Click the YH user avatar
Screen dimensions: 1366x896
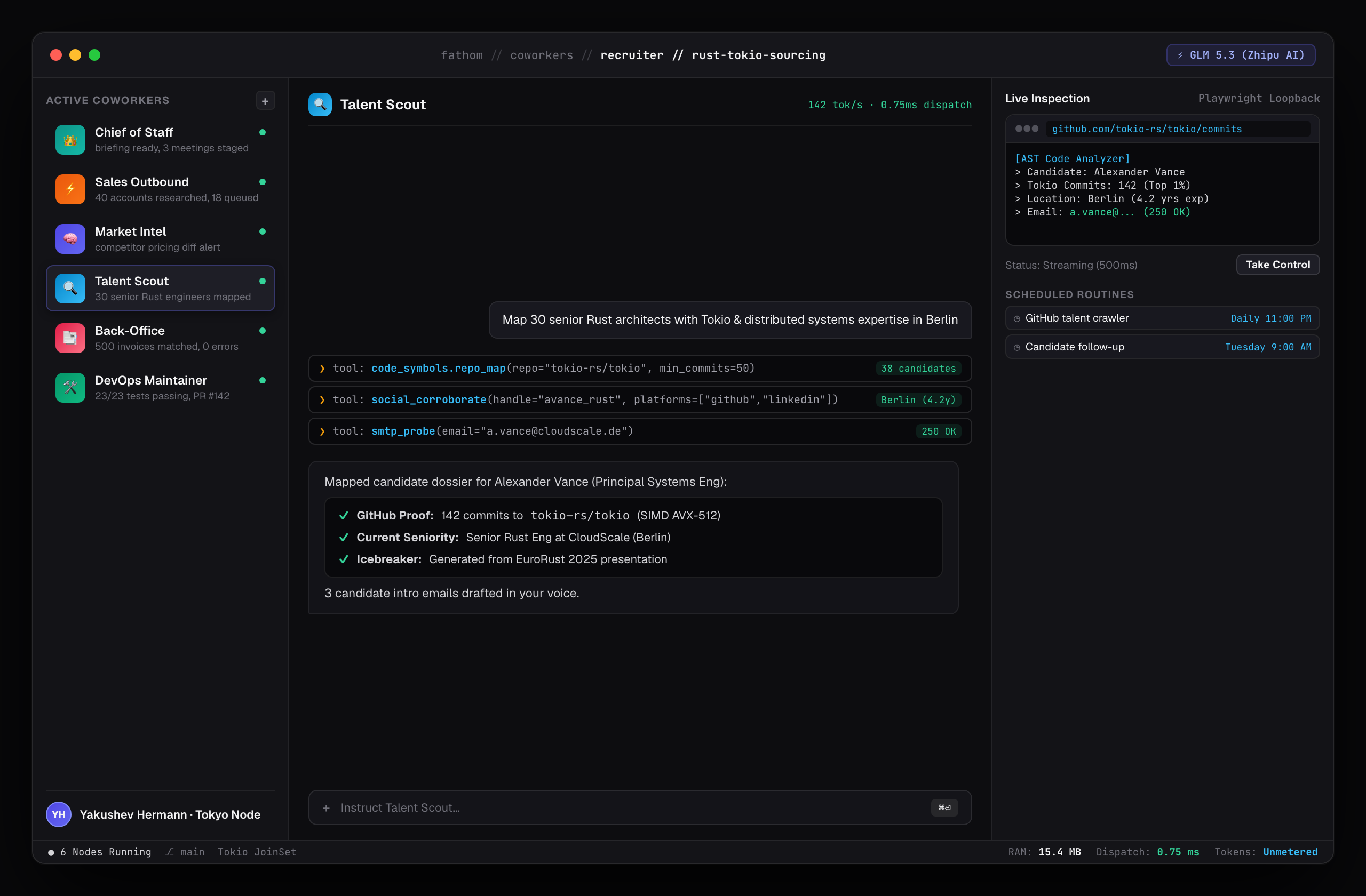(x=59, y=814)
